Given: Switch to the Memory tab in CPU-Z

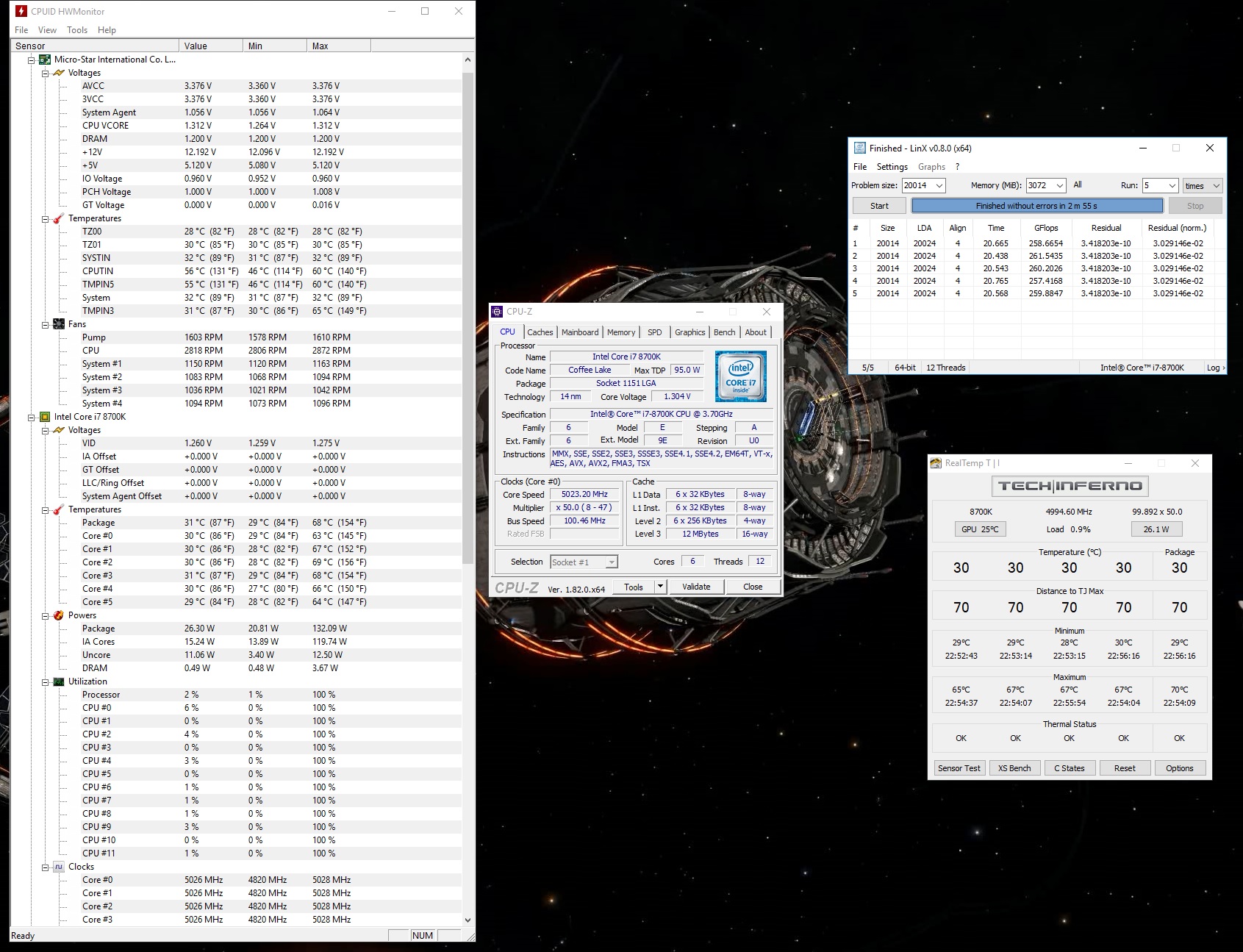Looking at the screenshot, I should (621, 332).
